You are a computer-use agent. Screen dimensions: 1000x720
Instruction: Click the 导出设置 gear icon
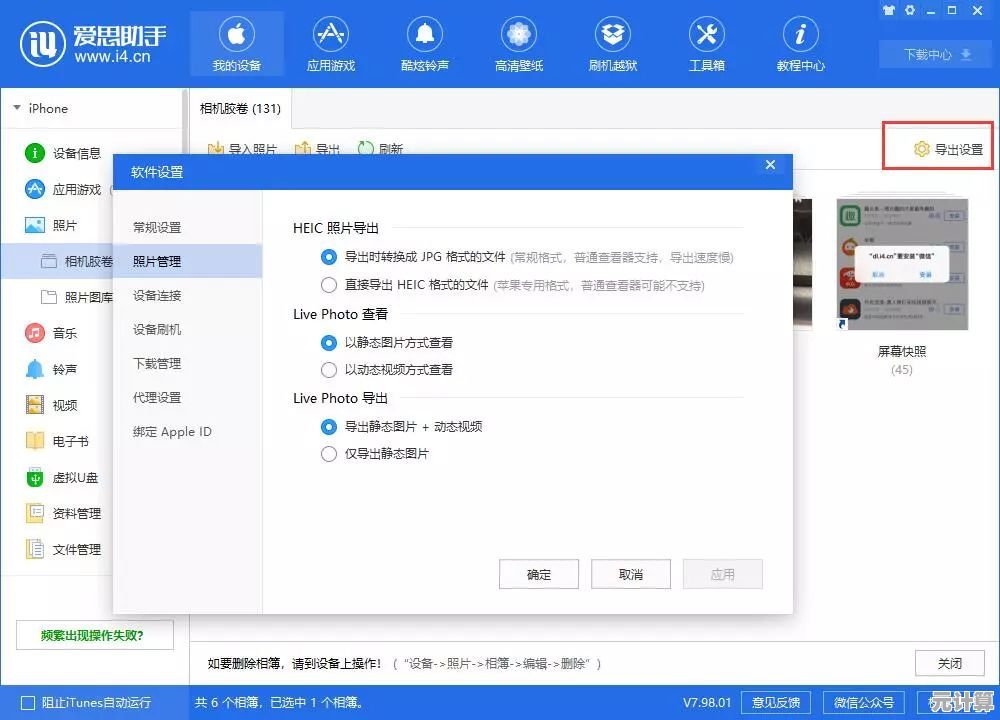click(922, 150)
